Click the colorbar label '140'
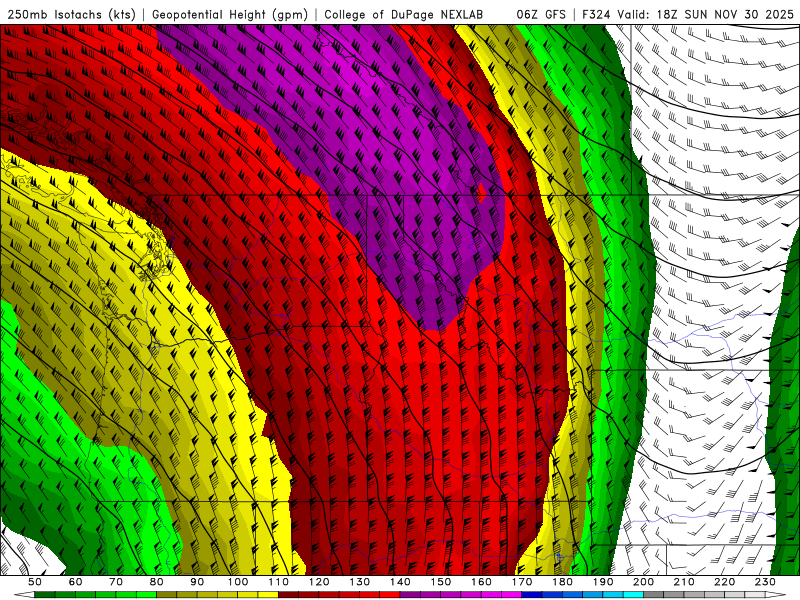Image resolution: width=800 pixels, height=600 pixels. [400, 582]
